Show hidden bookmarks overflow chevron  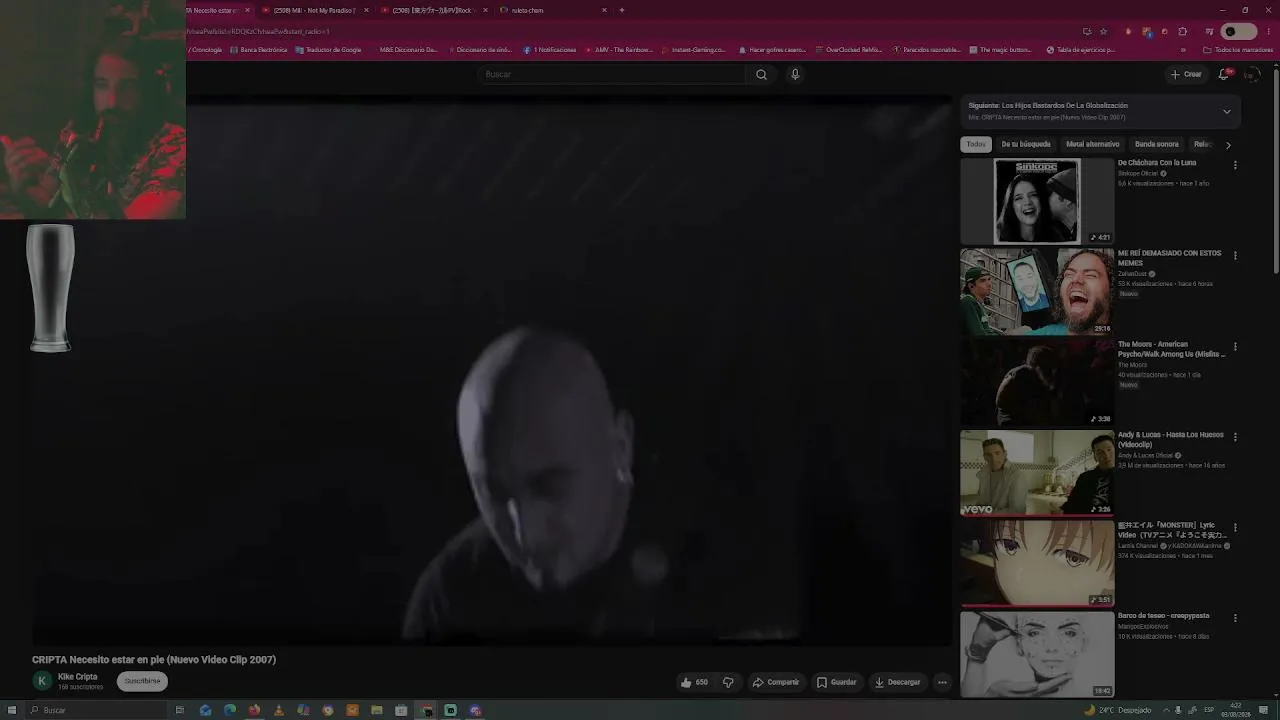(1183, 50)
